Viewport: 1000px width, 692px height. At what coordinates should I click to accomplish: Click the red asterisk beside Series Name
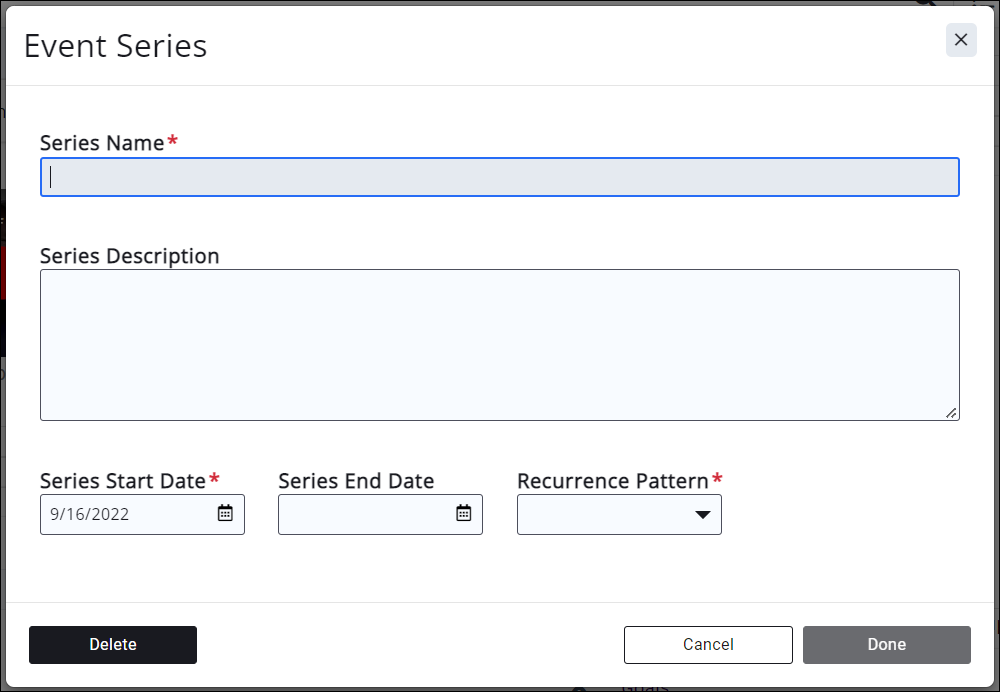point(173,142)
